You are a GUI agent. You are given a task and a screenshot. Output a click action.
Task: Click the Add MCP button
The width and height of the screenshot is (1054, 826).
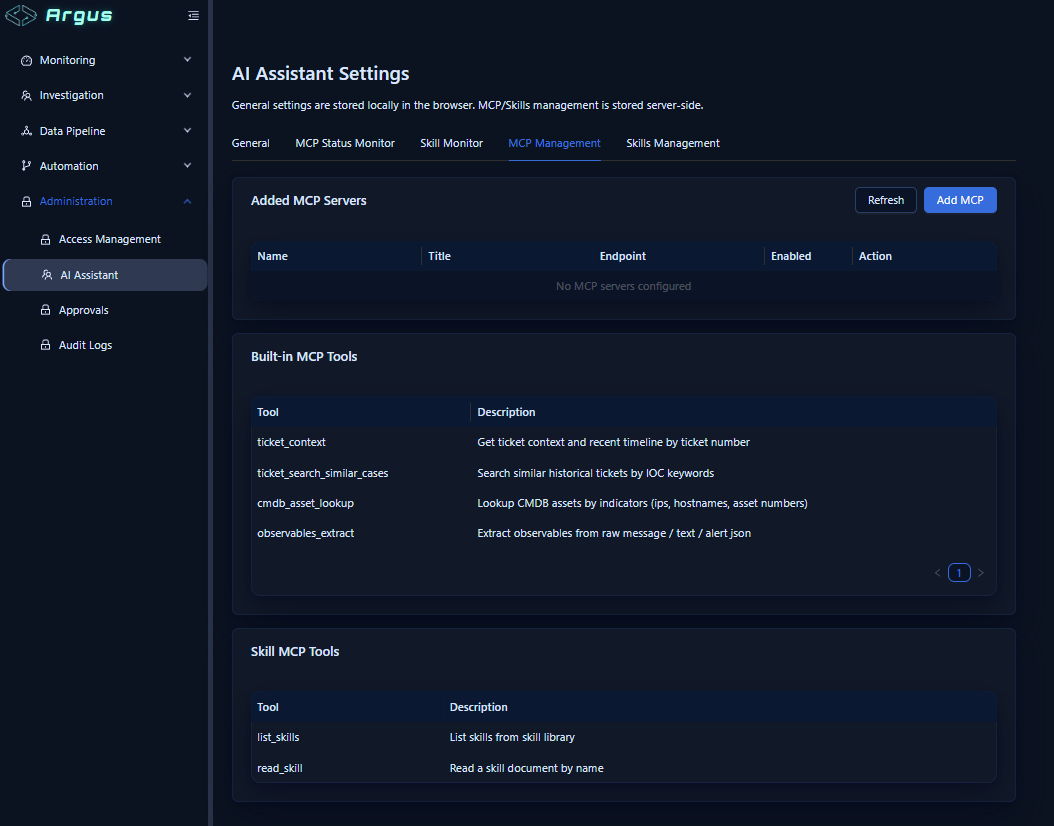tap(960, 200)
